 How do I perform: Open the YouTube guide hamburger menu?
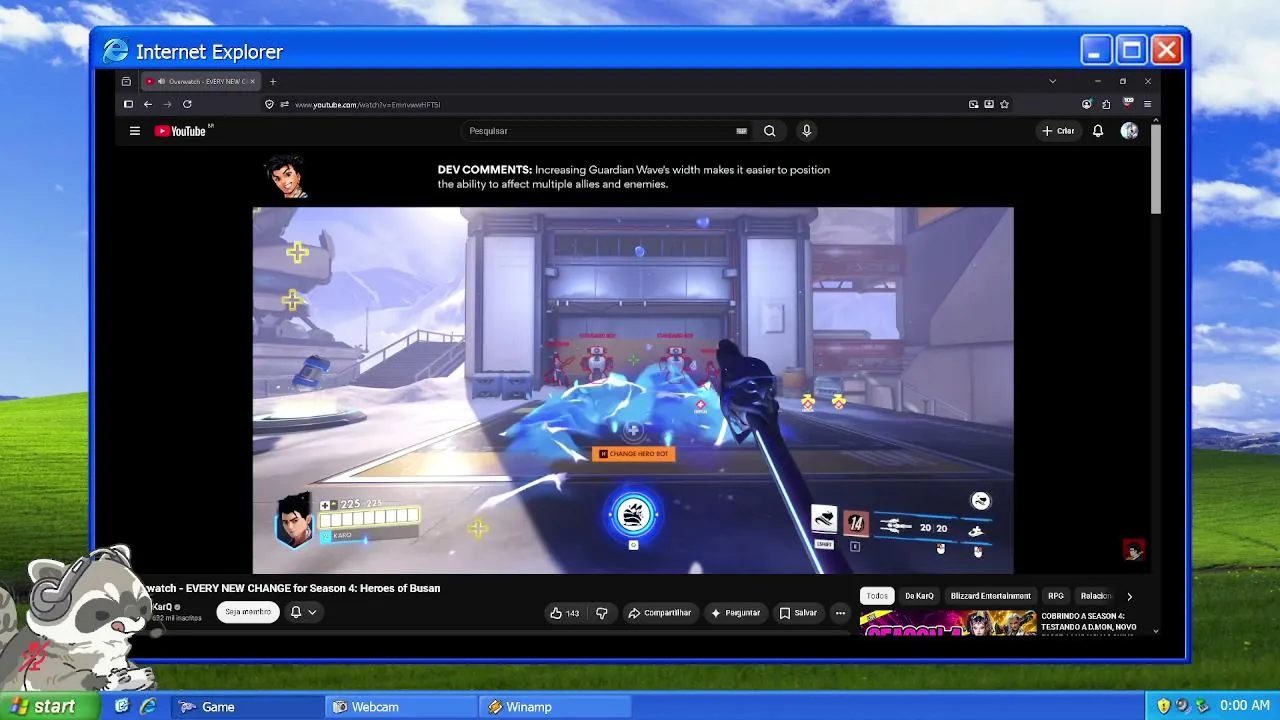click(134, 131)
